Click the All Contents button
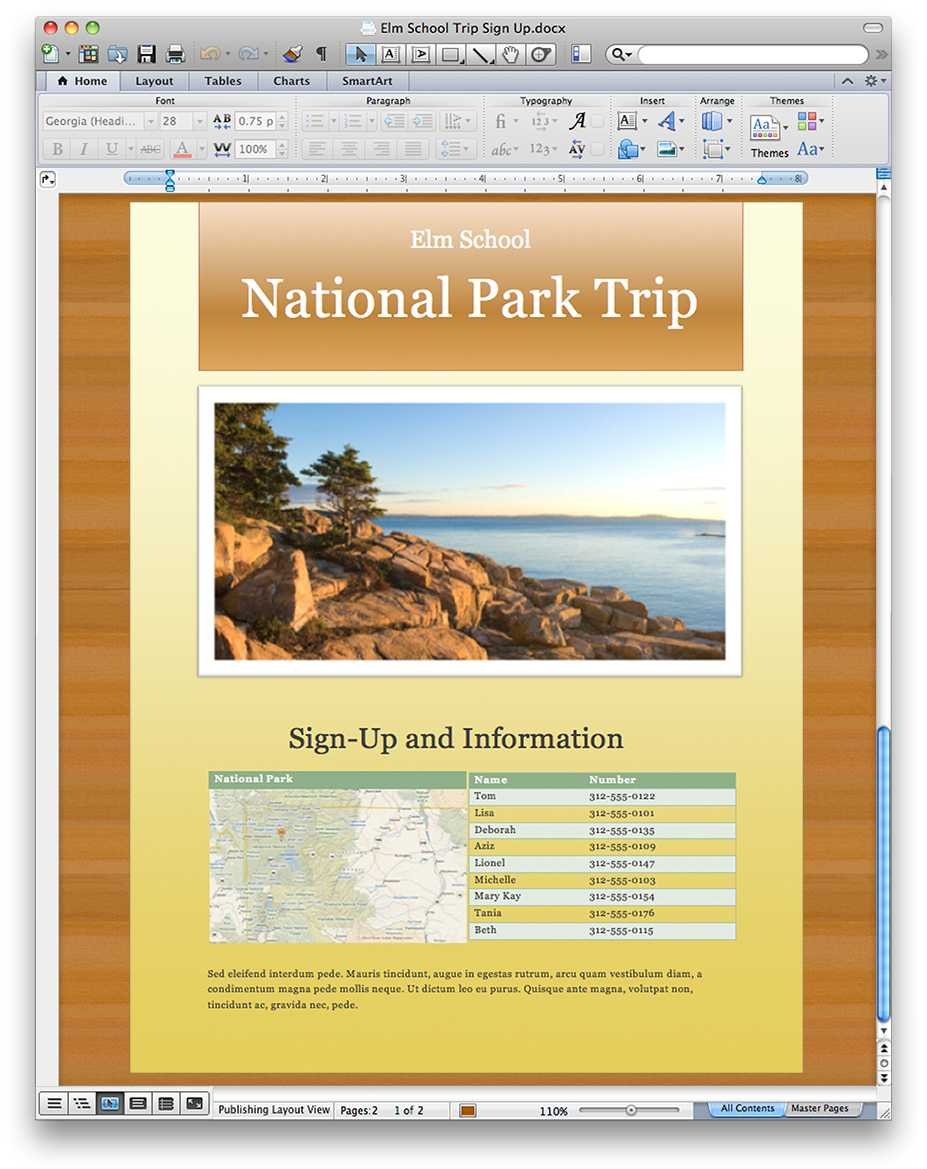927x1169 pixels. (747, 1108)
